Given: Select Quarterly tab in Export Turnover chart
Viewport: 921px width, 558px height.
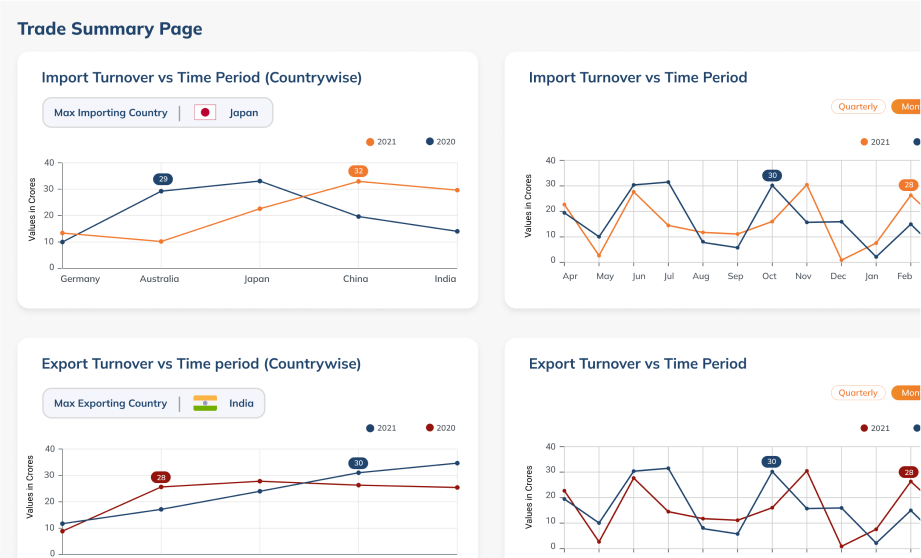Looking at the screenshot, I should [x=858, y=393].
